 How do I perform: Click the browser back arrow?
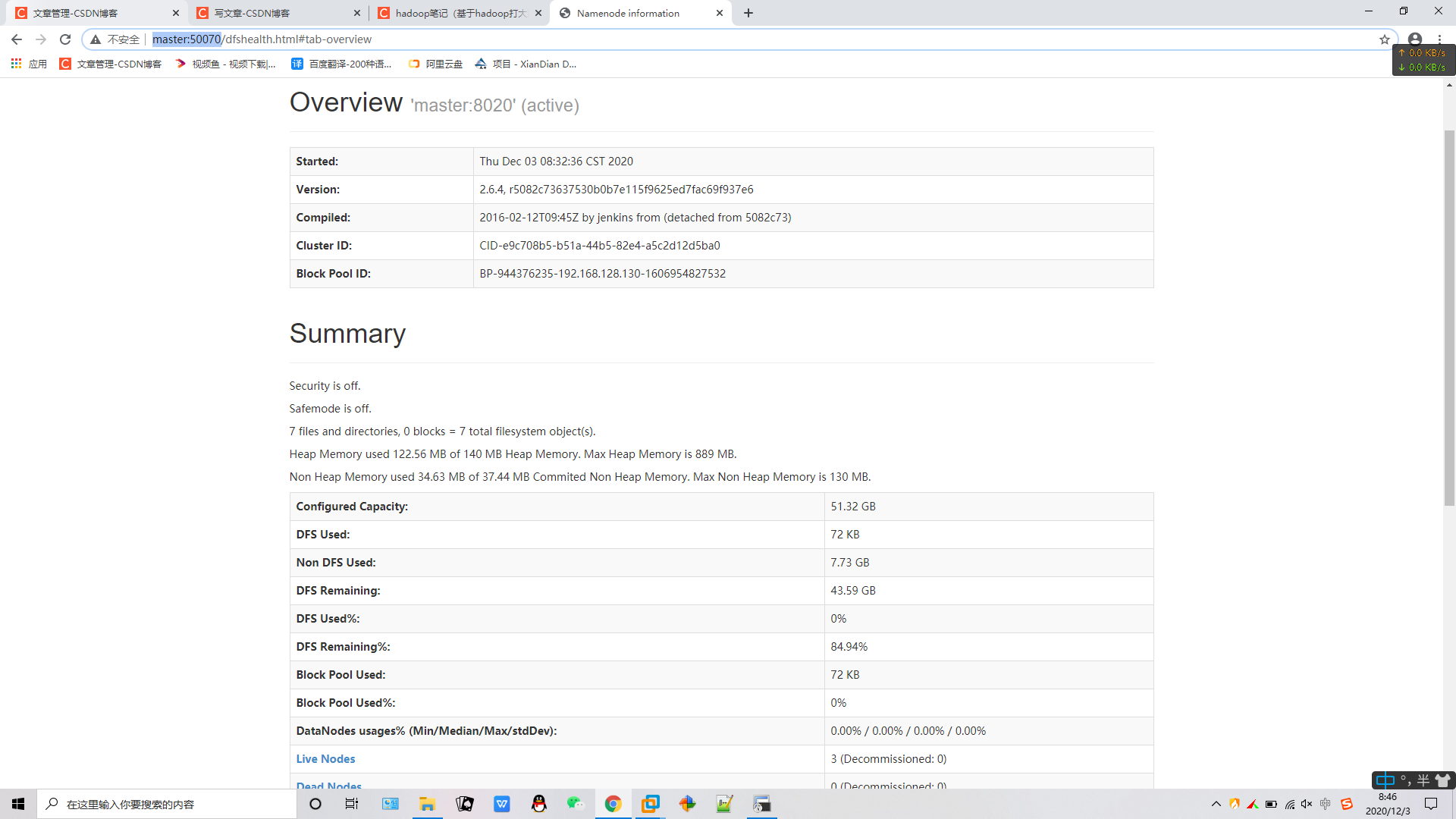click(x=17, y=39)
